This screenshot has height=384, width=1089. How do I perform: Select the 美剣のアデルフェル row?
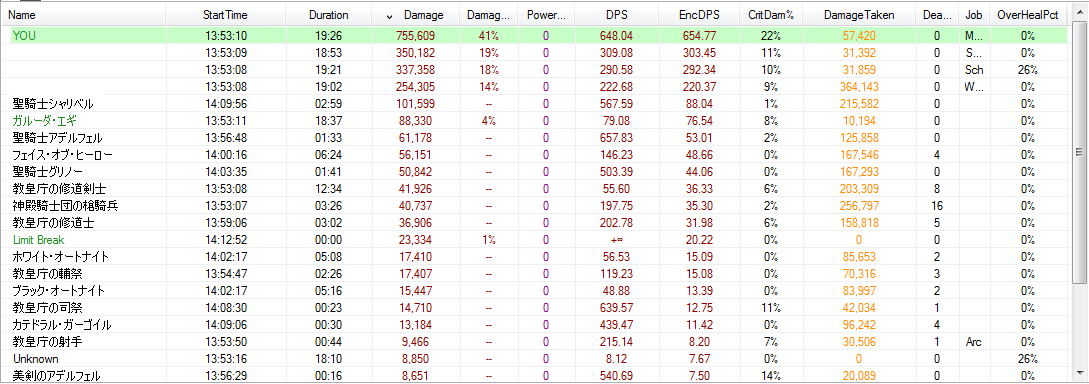(x=535, y=375)
